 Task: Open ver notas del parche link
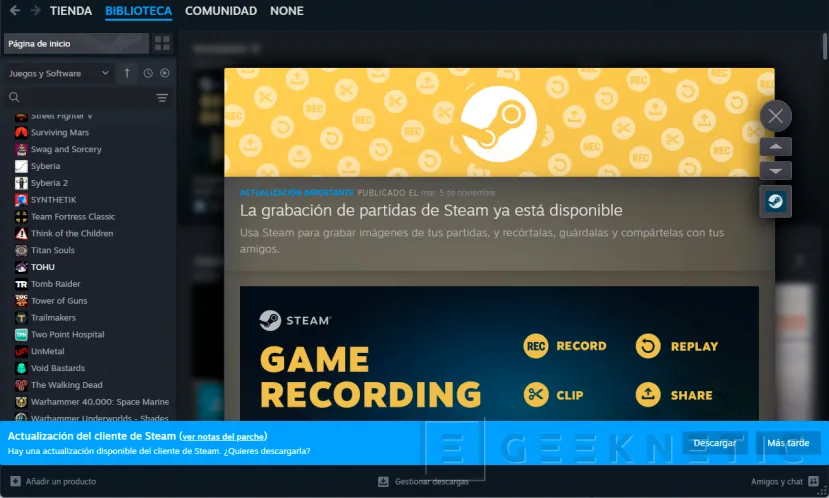pos(223,437)
